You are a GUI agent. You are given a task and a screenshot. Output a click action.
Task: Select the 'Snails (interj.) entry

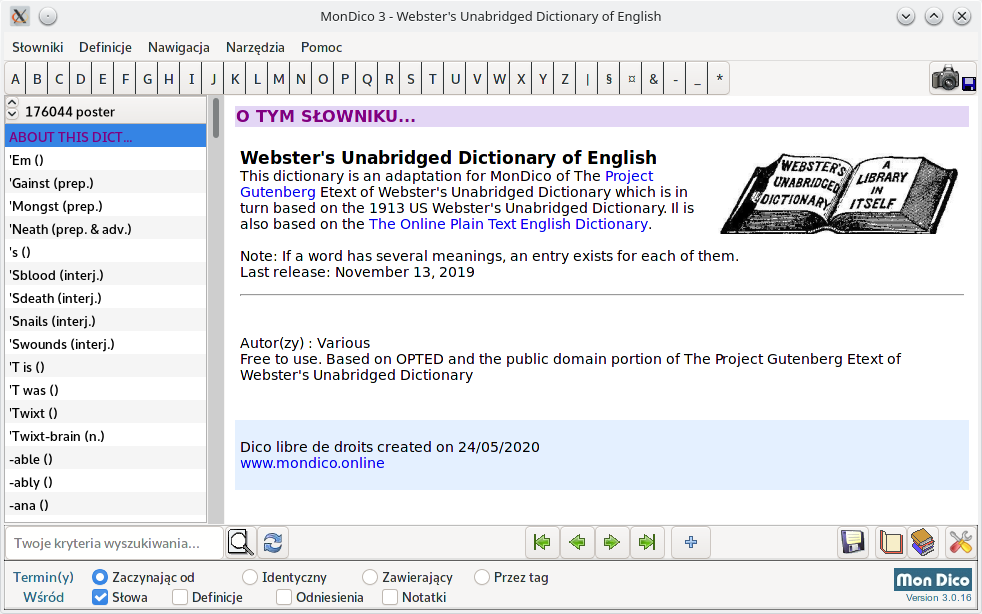point(105,321)
